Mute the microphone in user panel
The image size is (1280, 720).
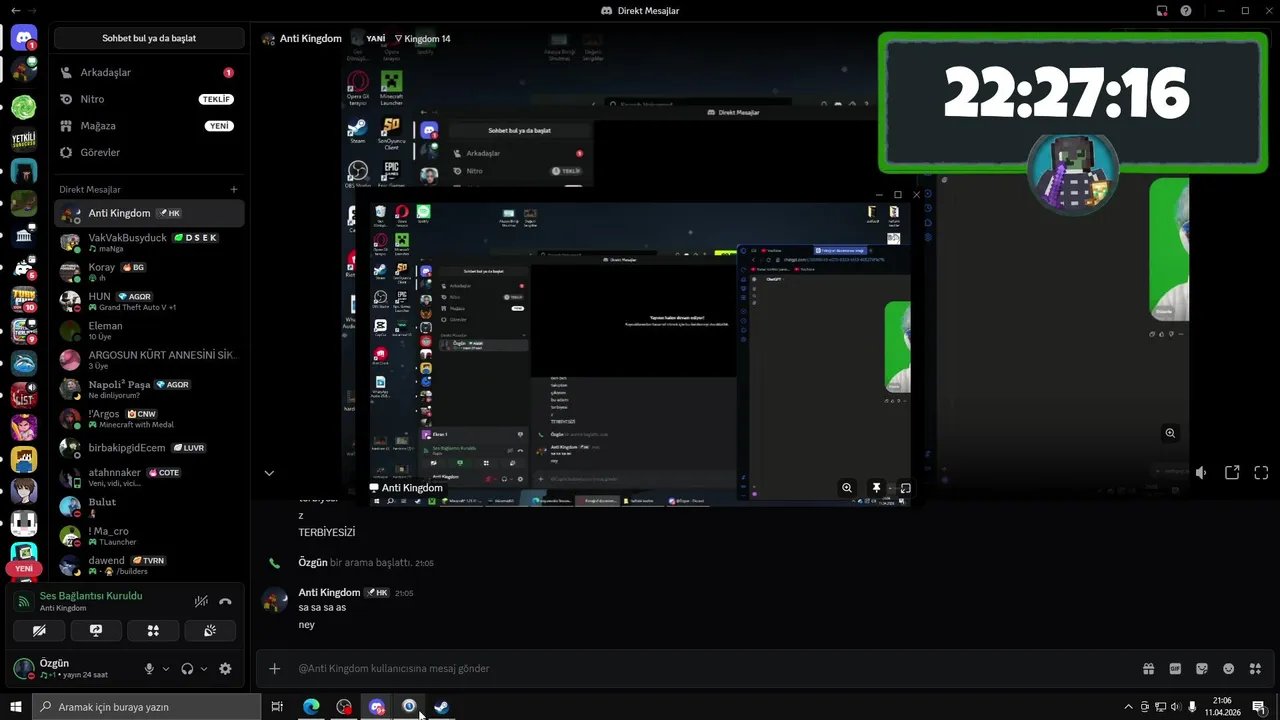point(149,669)
